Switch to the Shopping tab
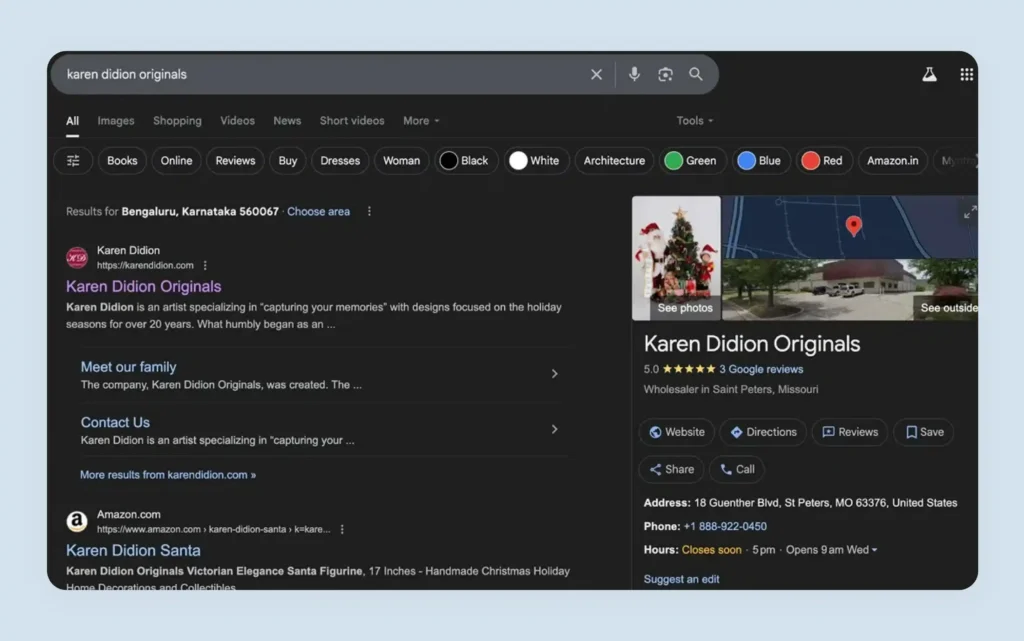 (x=177, y=121)
